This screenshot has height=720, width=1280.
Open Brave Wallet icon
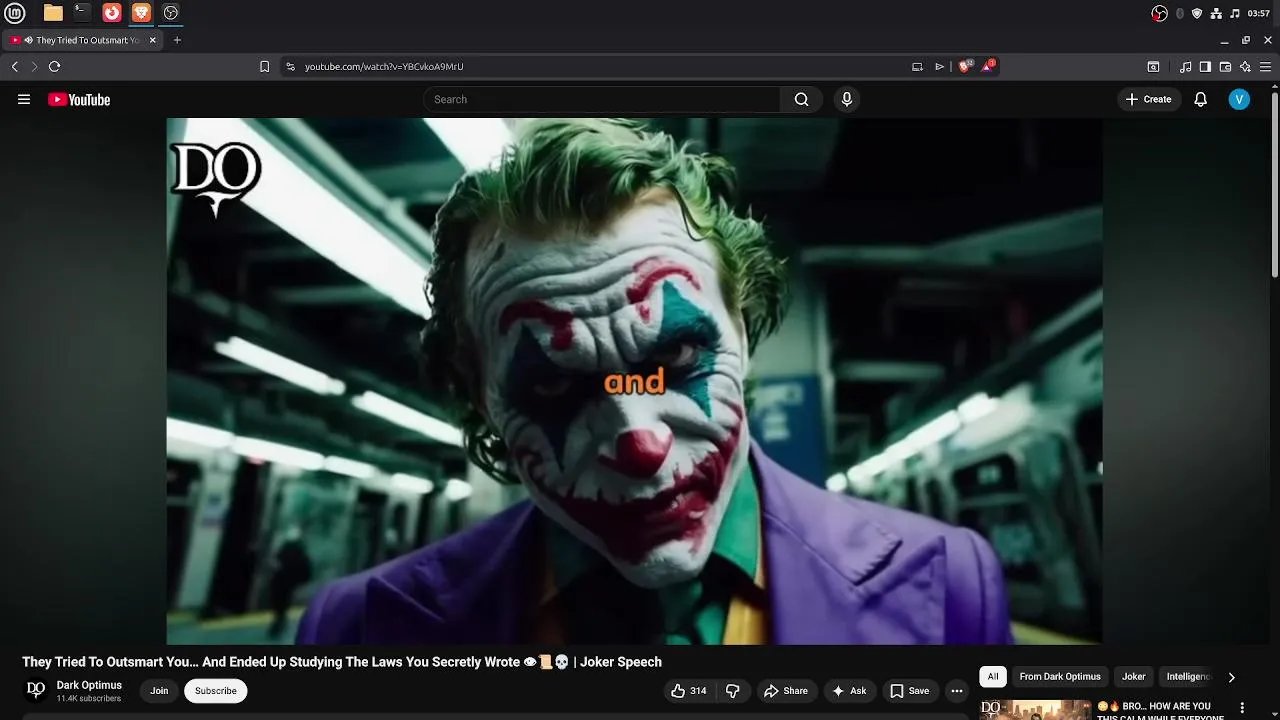pyautogui.click(x=1225, y=67)
